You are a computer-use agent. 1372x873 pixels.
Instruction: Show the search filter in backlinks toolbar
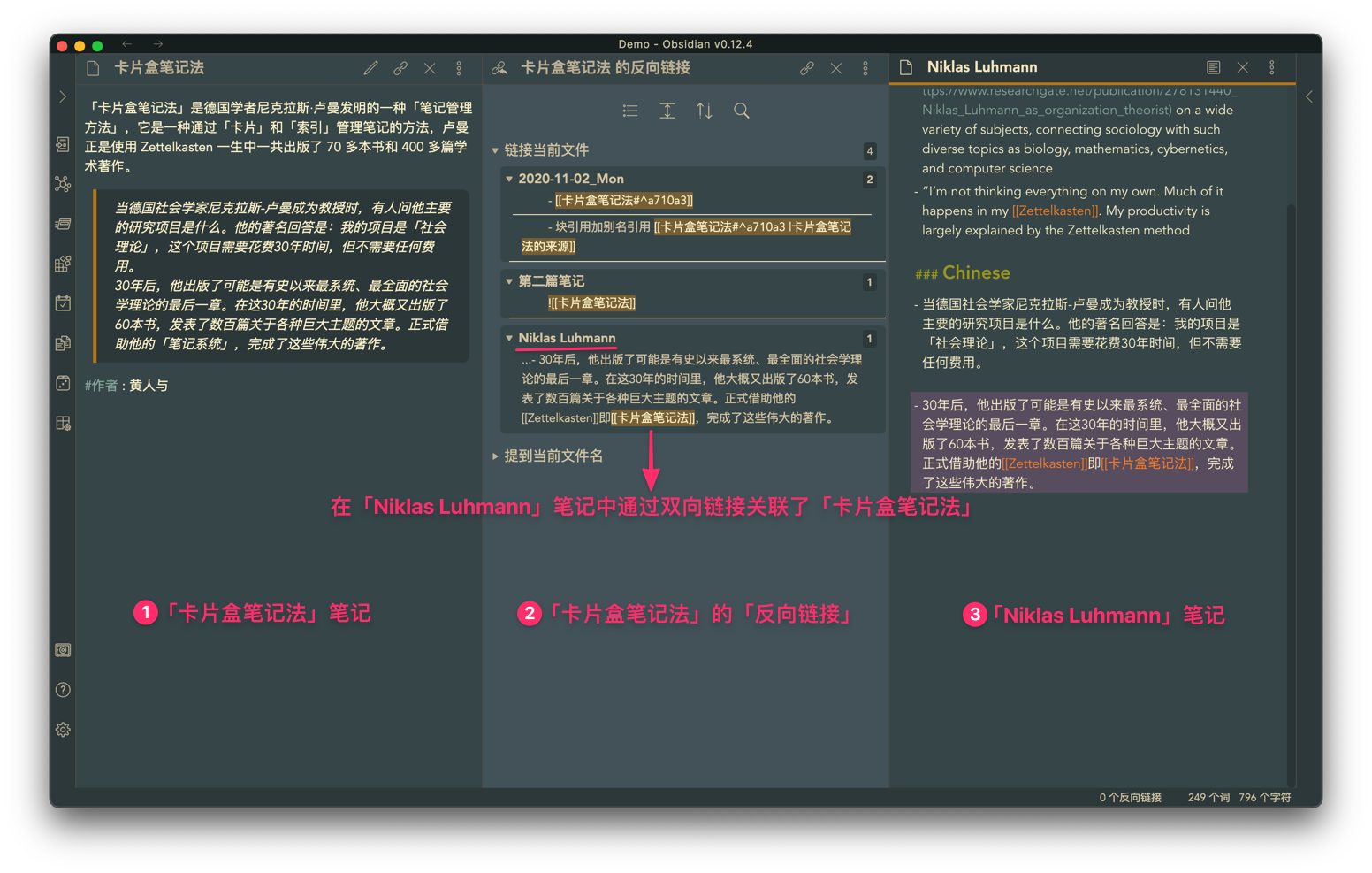pyautogui.click(x=742, y=111)
